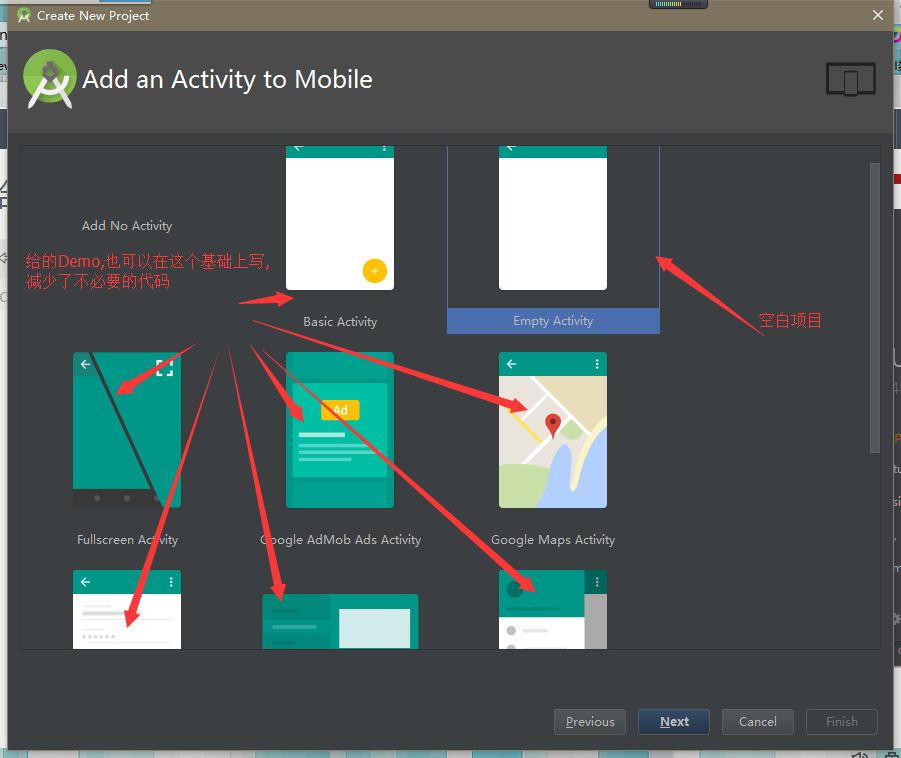Choose the Google AdMob Ads Activity thumbnail
This screenshot has width=901, height=758.
340,430
